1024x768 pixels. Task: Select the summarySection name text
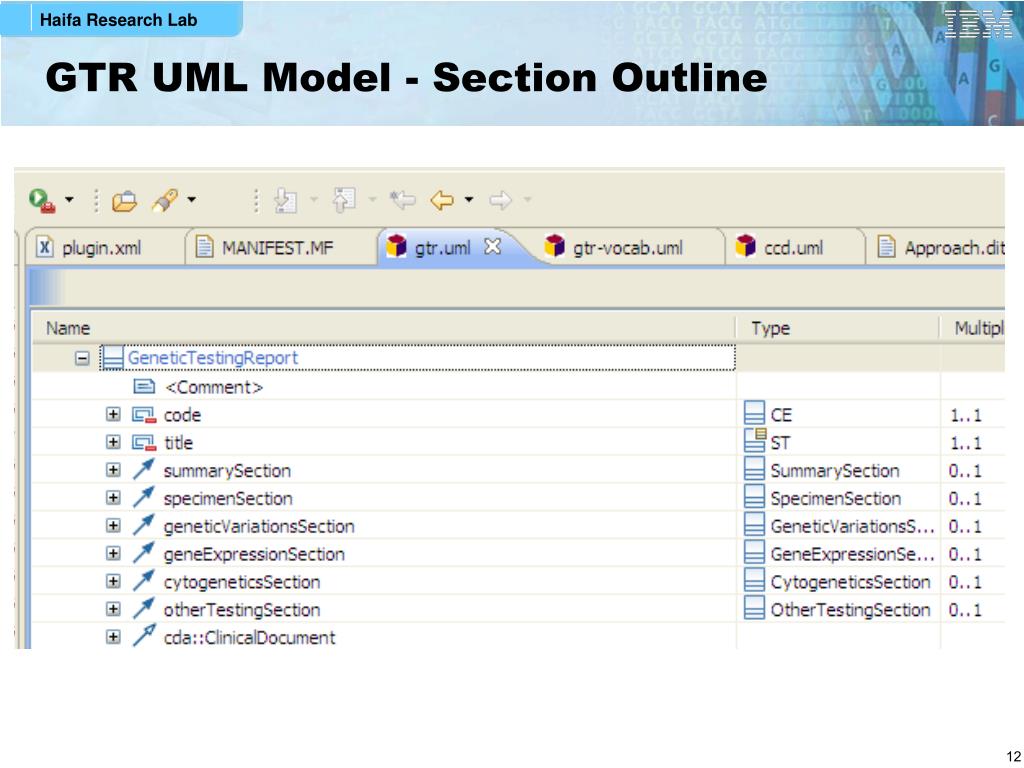point(227,471)
